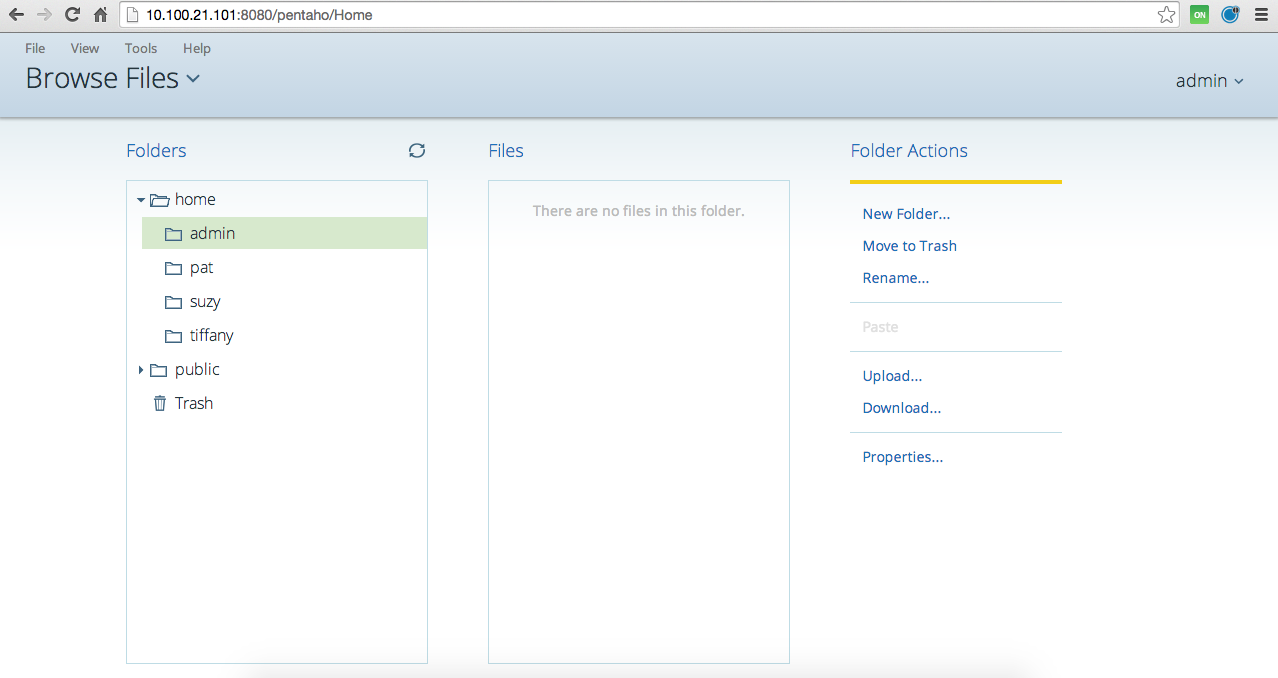Select the home folder label

(195, 199)
